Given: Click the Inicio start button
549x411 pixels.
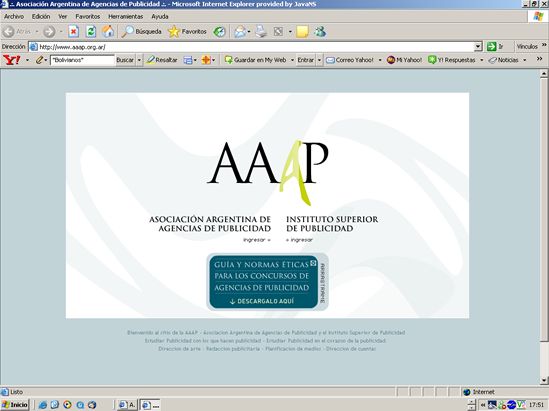Looking at the screenshot, I should click(15, 405).
